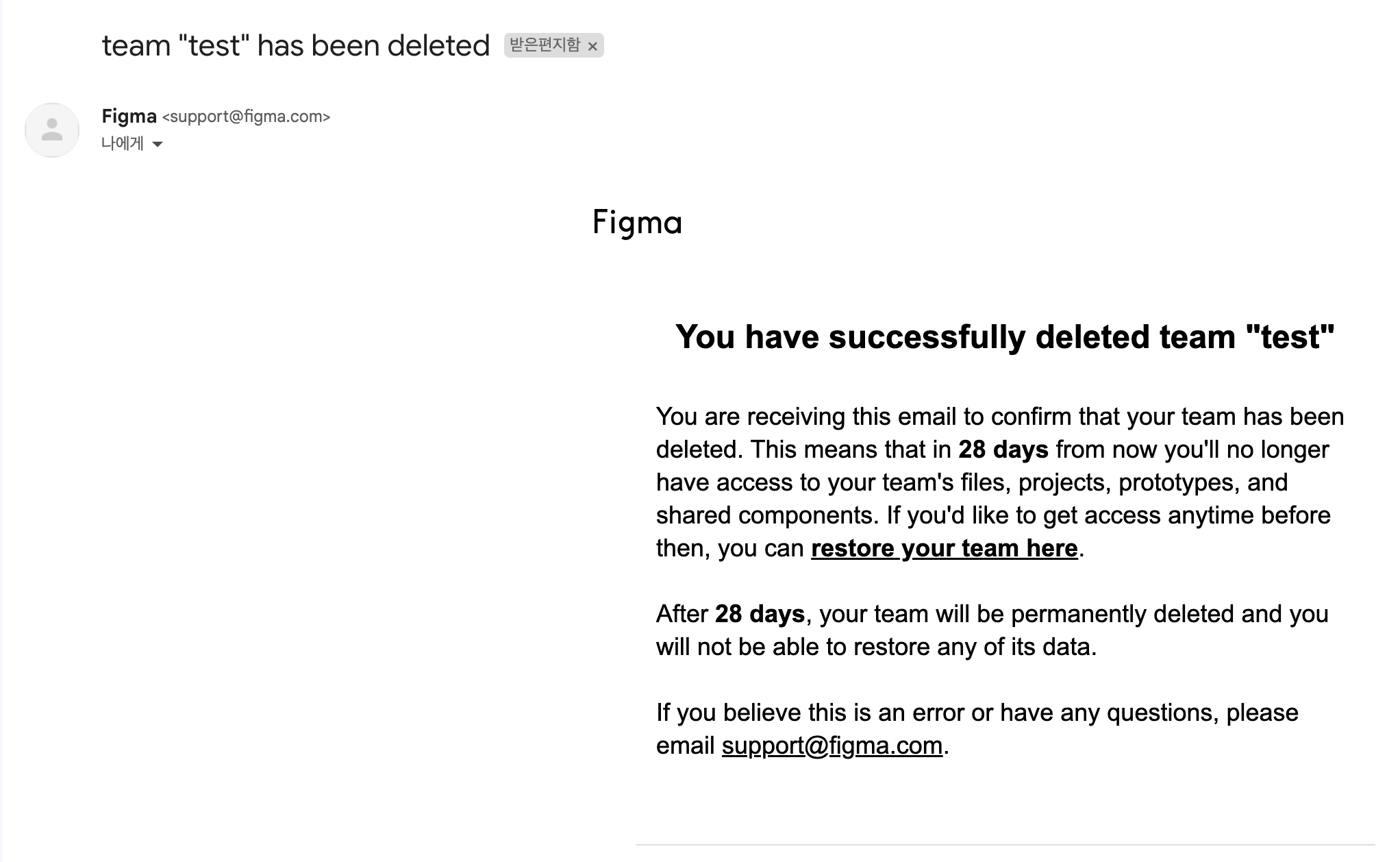The width and height of the screenshot is (1400, 862).
Task: Click support@figma.com link in the last paragraph
Action: point(832,746)
